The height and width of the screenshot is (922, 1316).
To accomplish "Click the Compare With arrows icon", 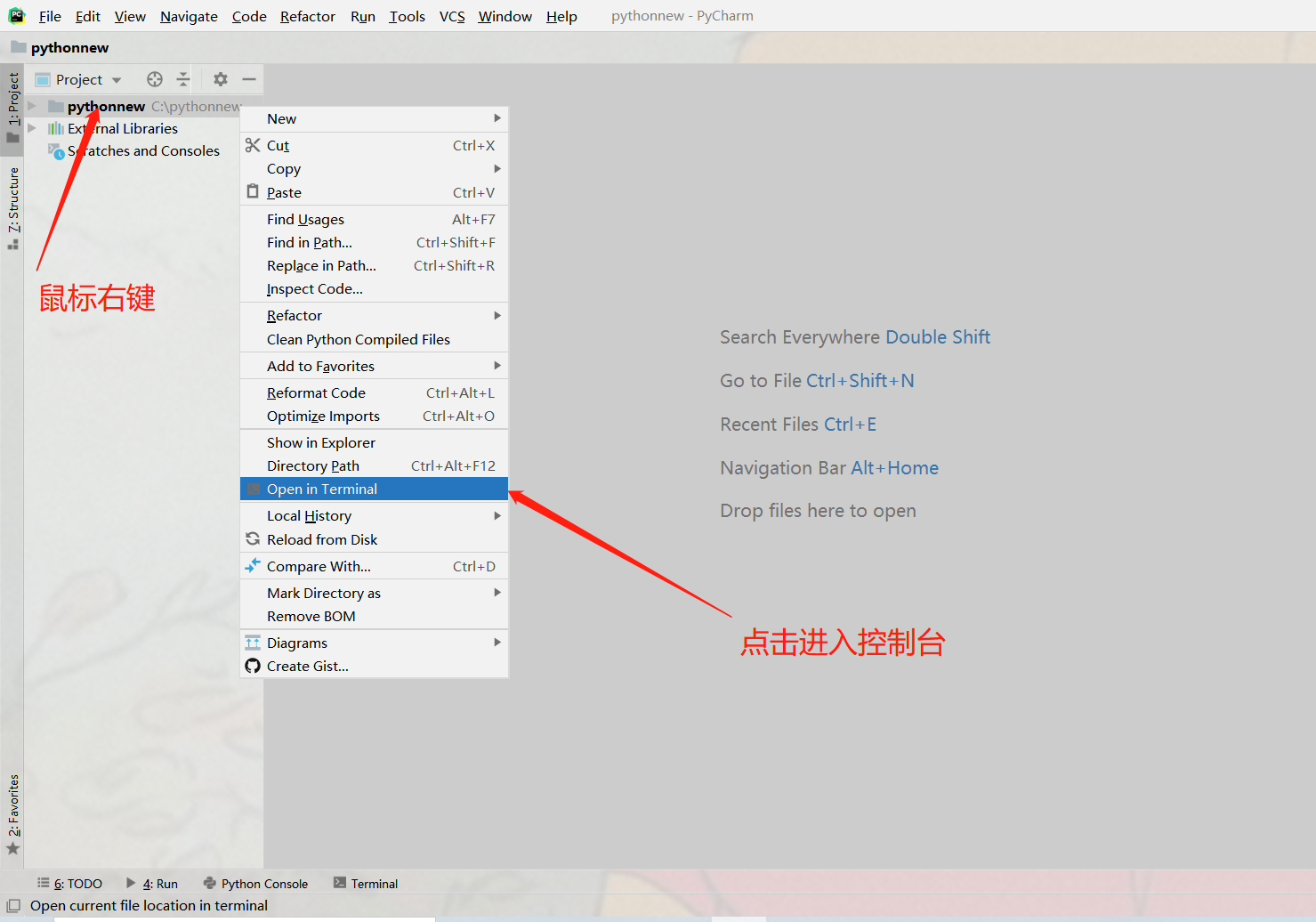I will tap(254, 566).
